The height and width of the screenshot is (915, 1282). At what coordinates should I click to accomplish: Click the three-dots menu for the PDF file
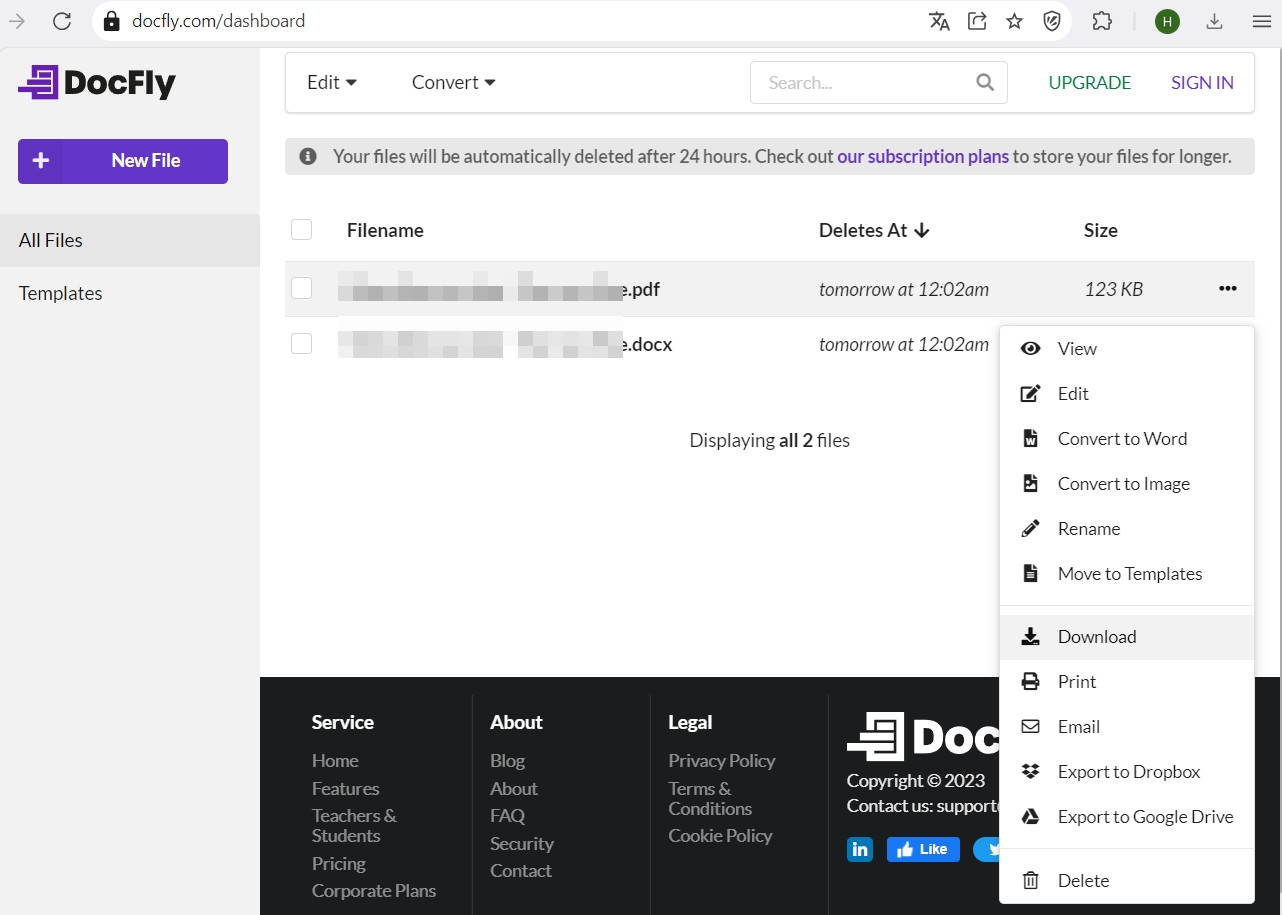point(1227,289)
